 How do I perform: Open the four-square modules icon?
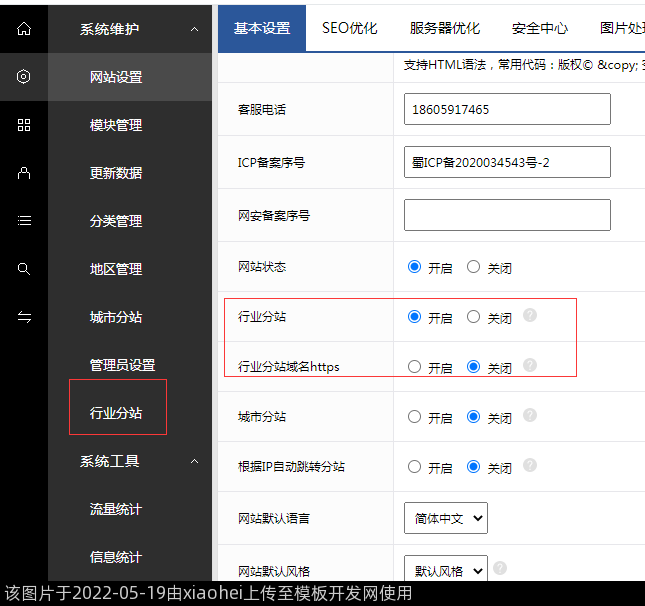click(x=24, y=125)
